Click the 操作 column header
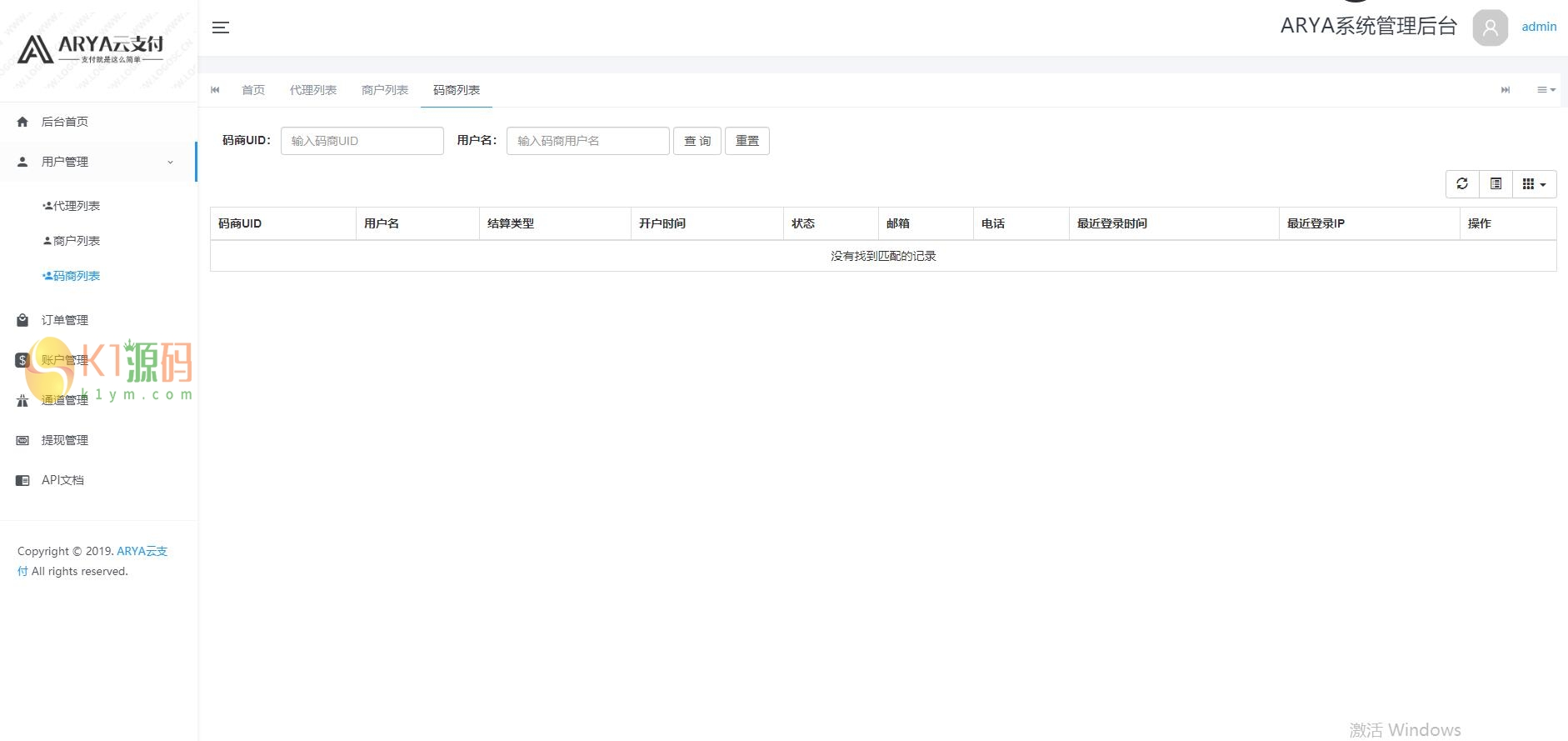Image resolution: width=1568 pixels, height=741 pixels. tap(1508, 223)
